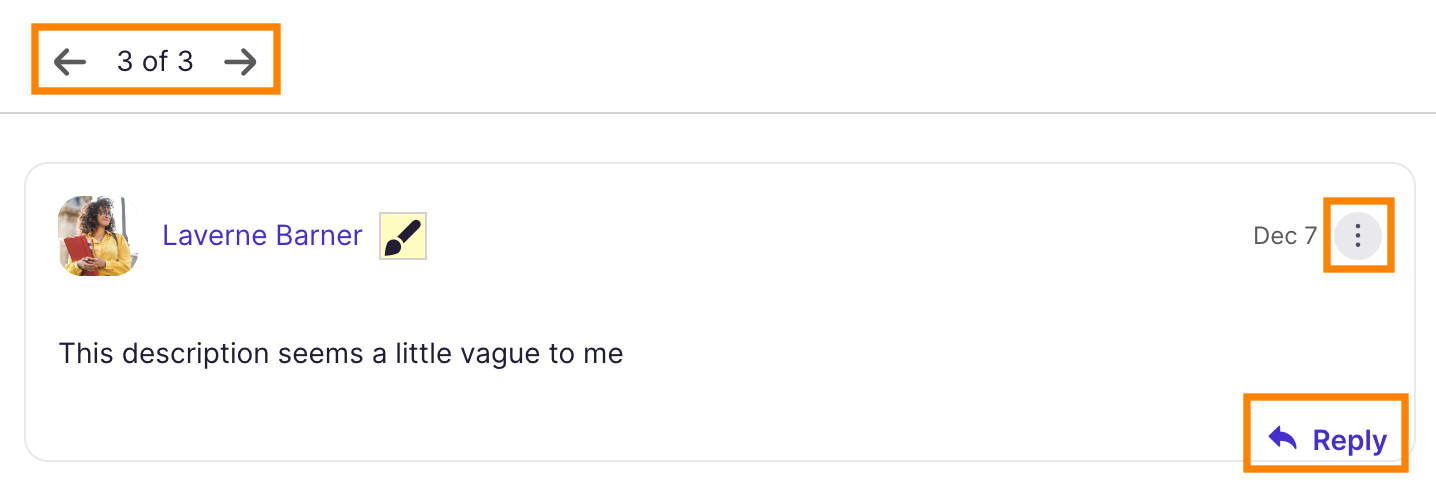The width and height of the screenshot is (1436, 484).
Task: Open Laverne Barner's profile picture
Action: pos(98,236)
